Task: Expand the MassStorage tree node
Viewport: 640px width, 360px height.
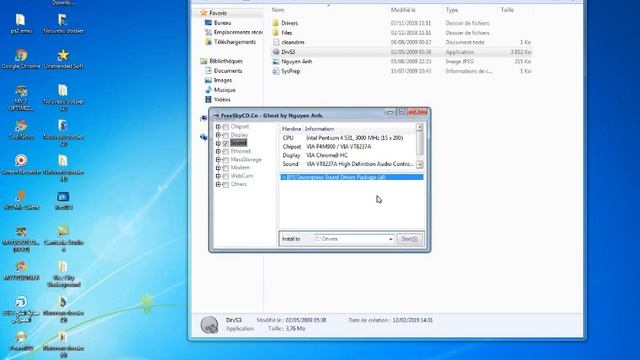Action: pos(218,160)
